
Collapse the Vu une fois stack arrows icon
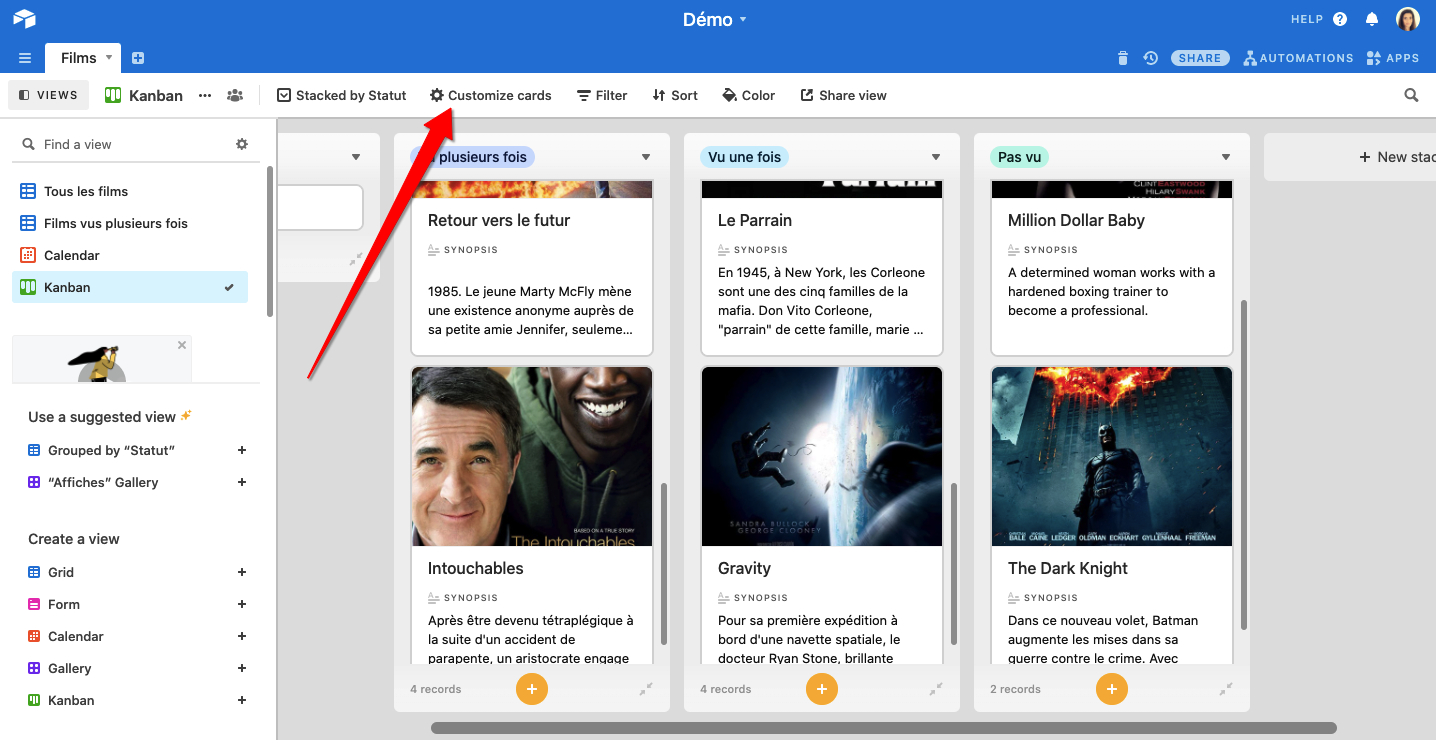936,689
